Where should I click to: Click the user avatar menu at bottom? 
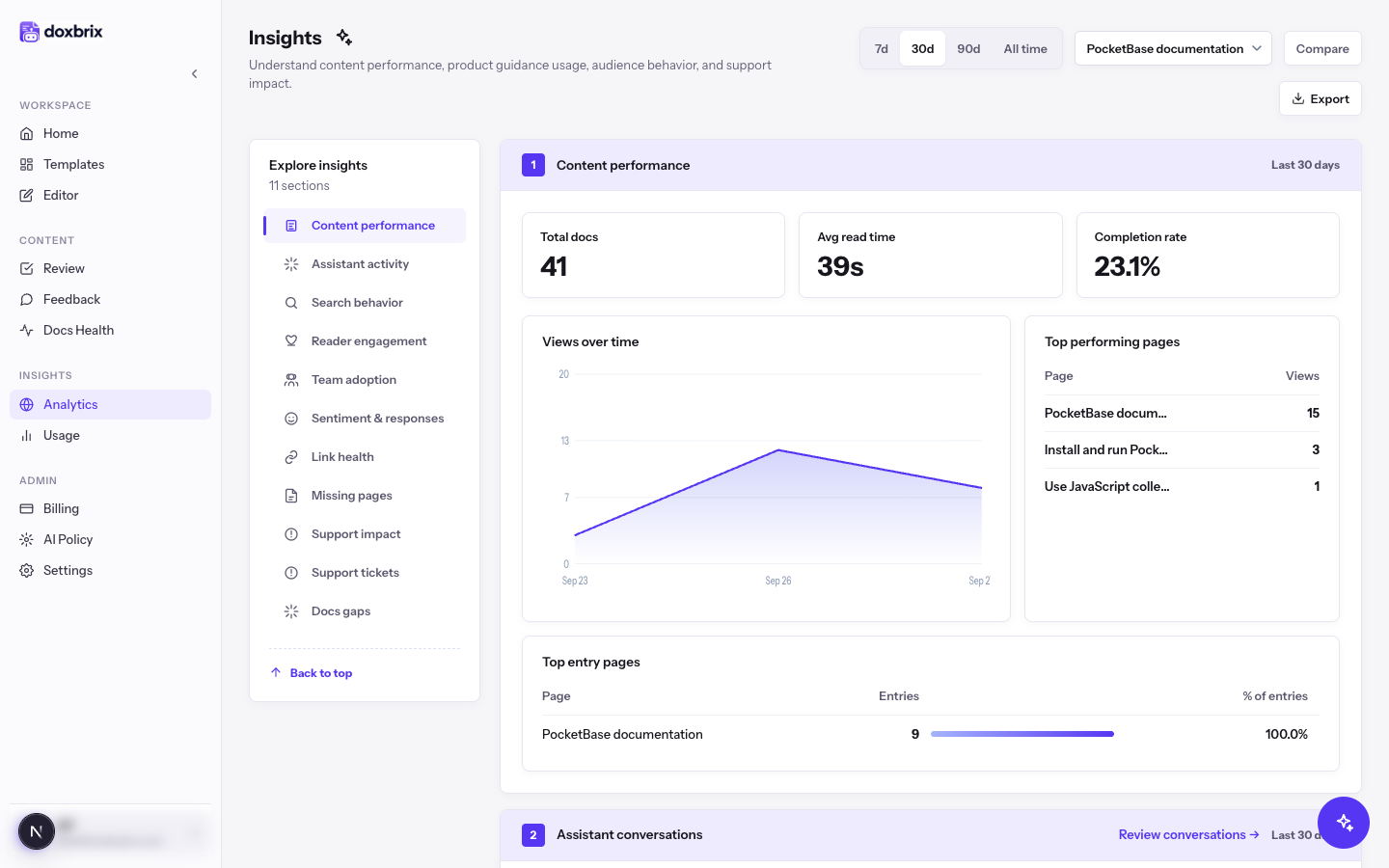pyautogui.click(x=110, y=831)
